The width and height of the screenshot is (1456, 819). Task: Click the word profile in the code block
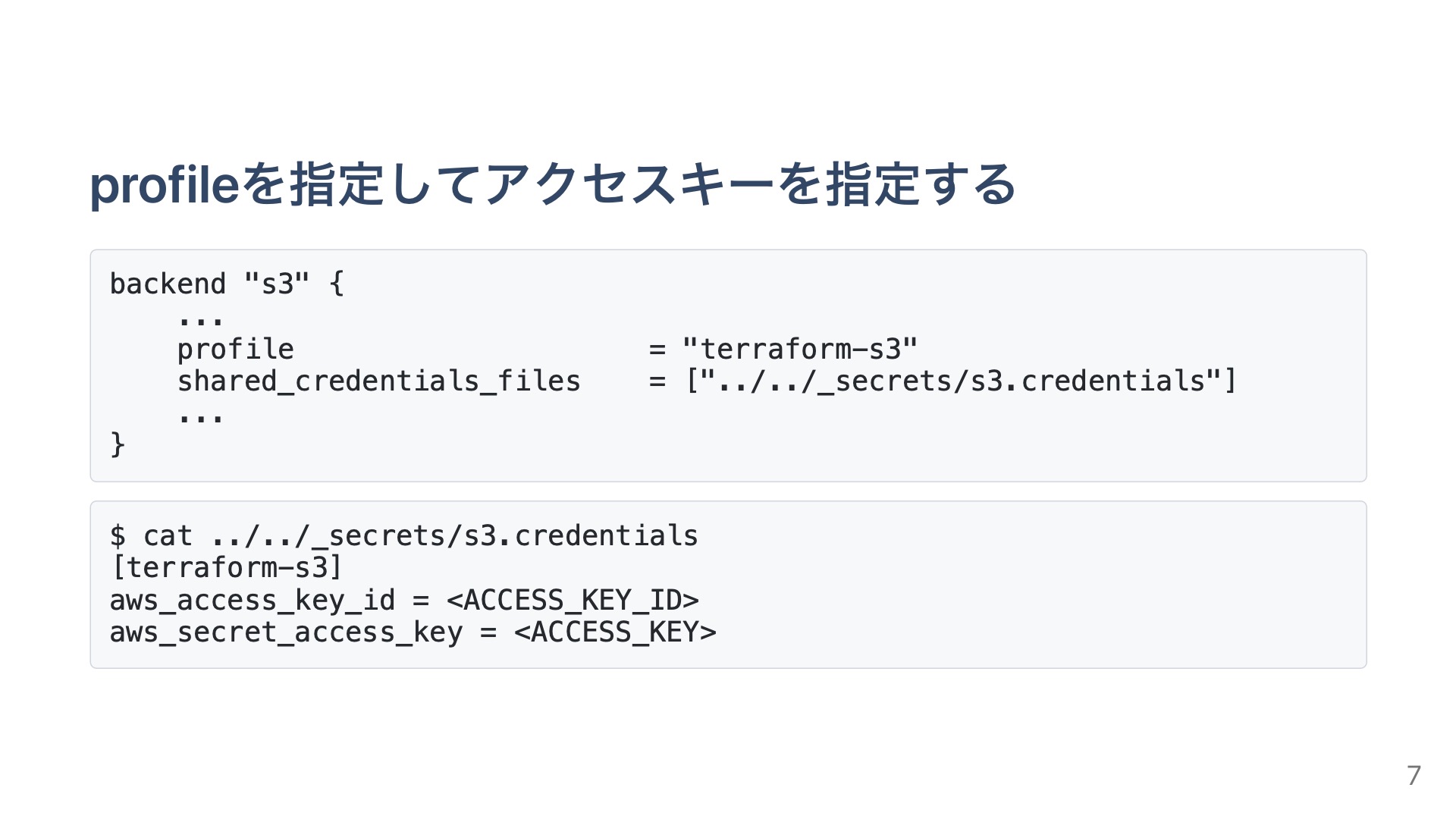point(235,350)
